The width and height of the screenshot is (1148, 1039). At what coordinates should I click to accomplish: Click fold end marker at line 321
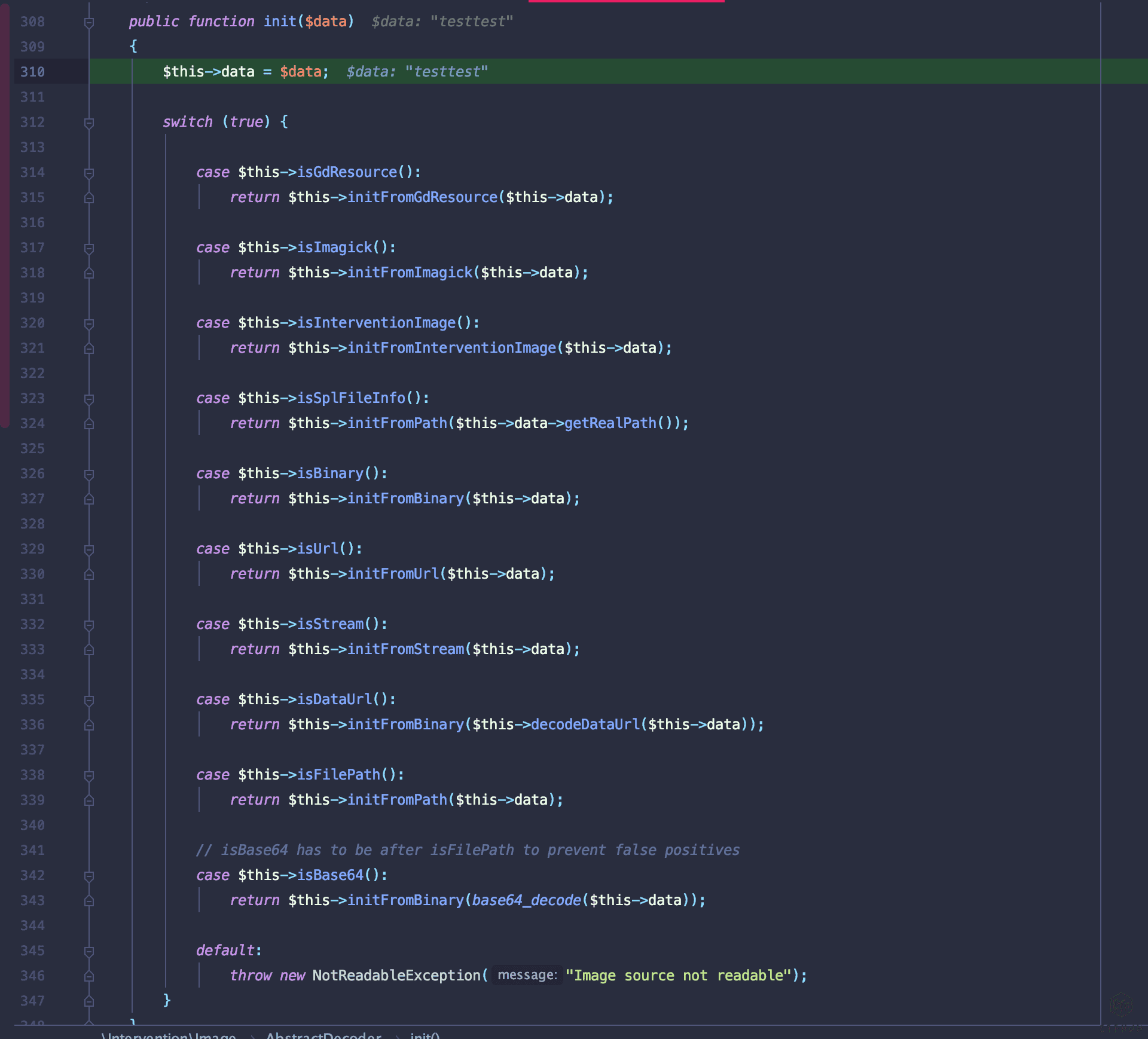point(89,349)
